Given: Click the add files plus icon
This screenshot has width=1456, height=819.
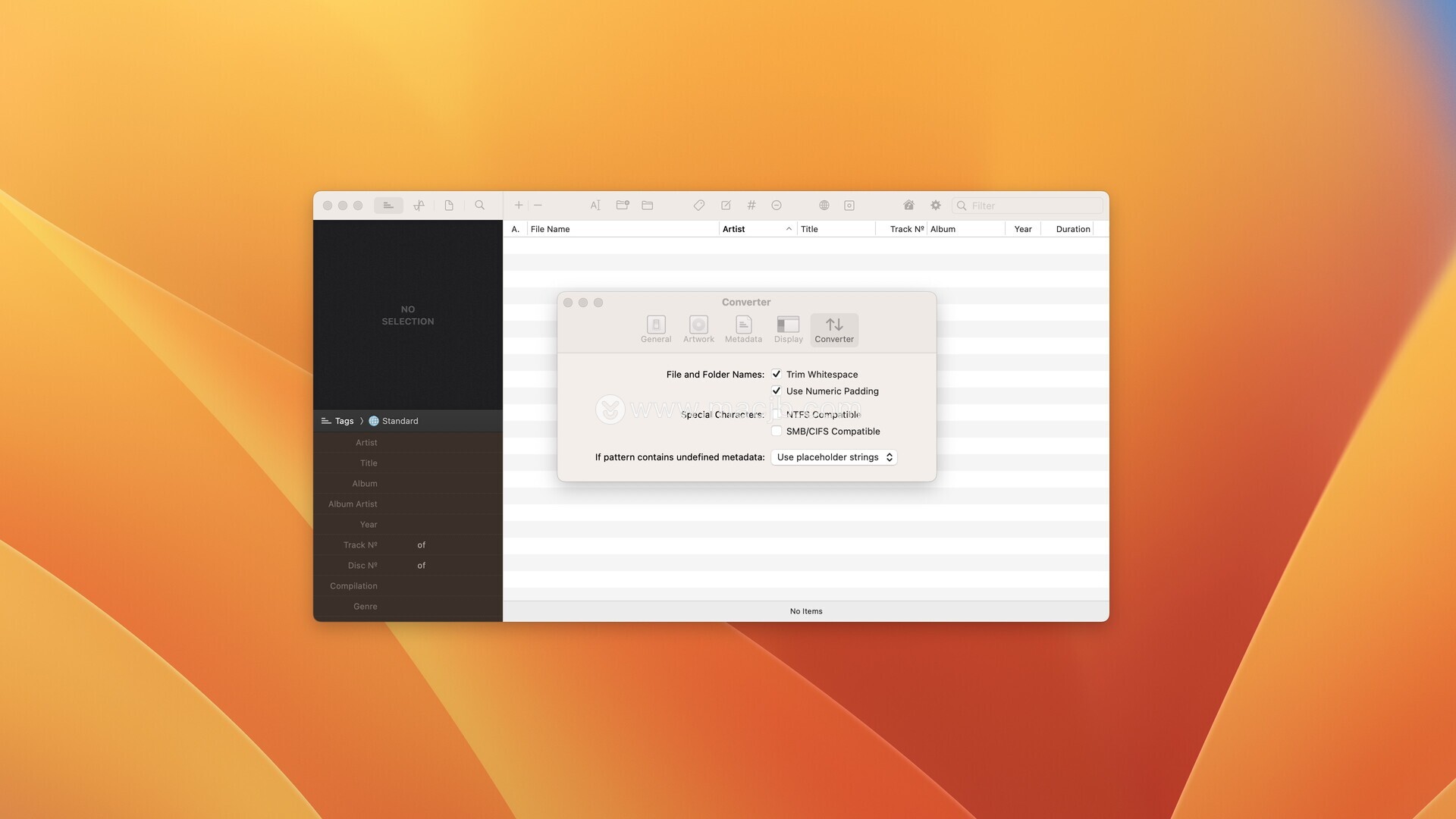Looking at the screenshot, I should click(519, 206).
